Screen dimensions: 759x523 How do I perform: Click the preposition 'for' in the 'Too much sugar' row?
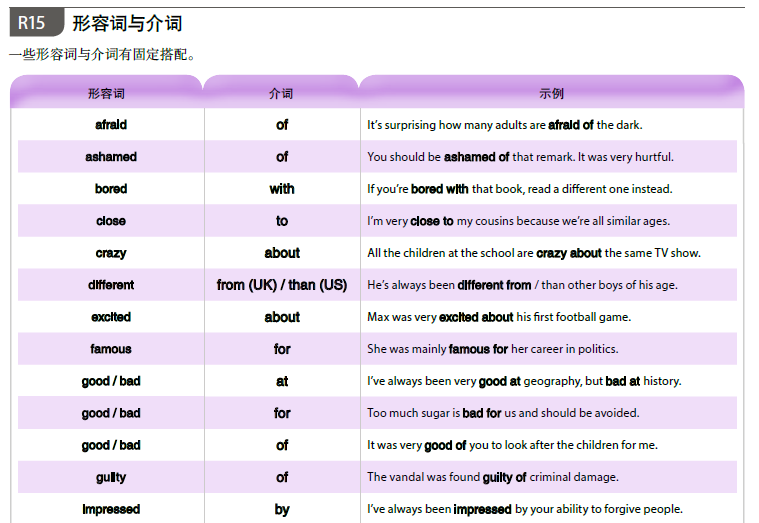pos(282,413)
